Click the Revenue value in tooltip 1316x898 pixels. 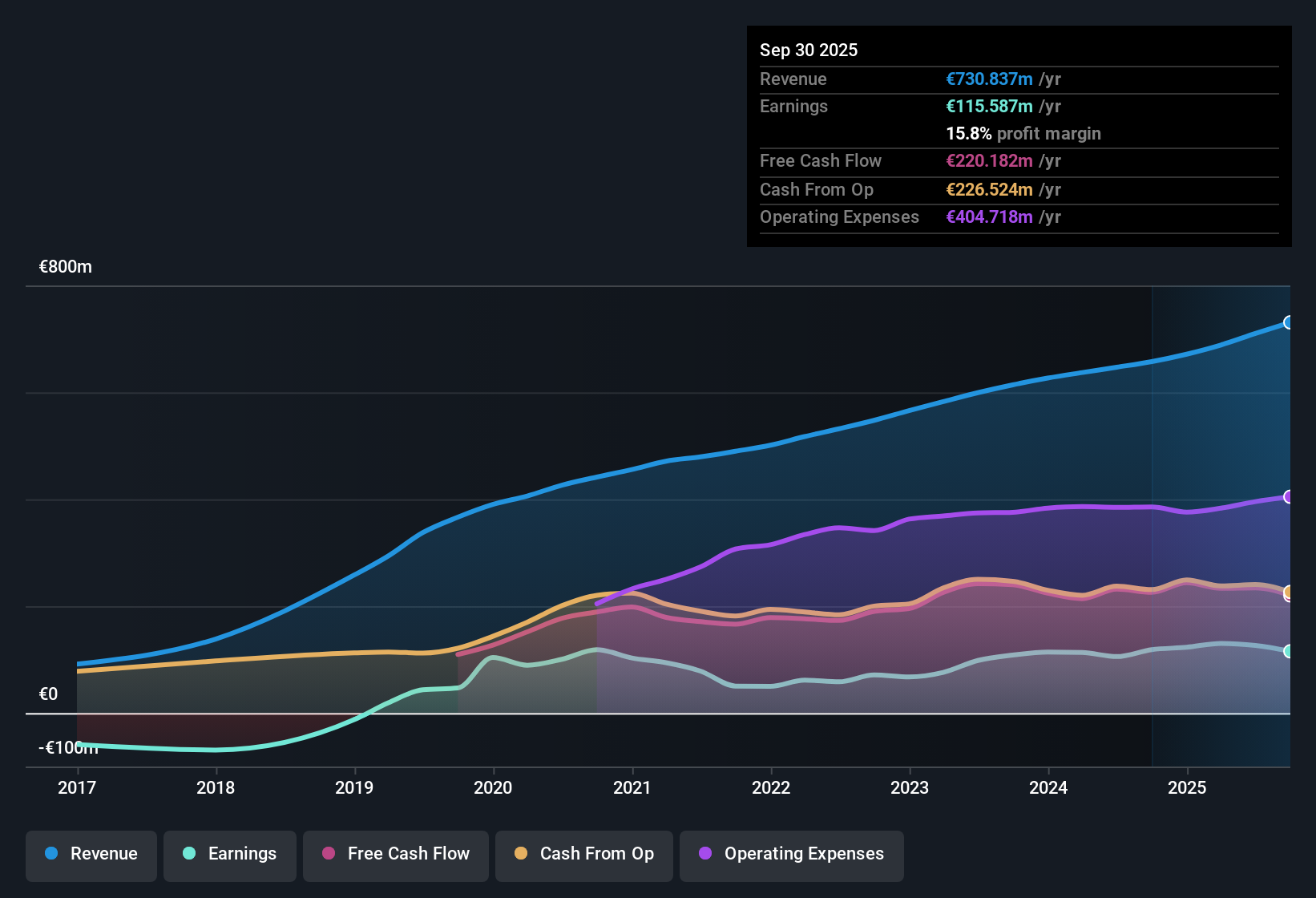pyautogui.click(x=989, y=79)
